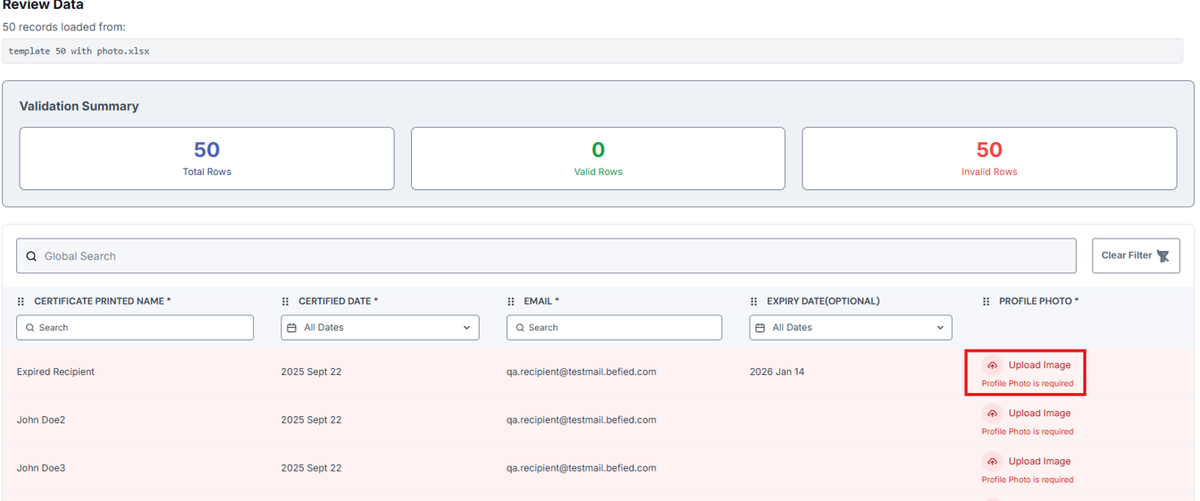Click the certified date in John Doe3 row
This screenshot has width=1200, height=501.
(x=311, y=468)
